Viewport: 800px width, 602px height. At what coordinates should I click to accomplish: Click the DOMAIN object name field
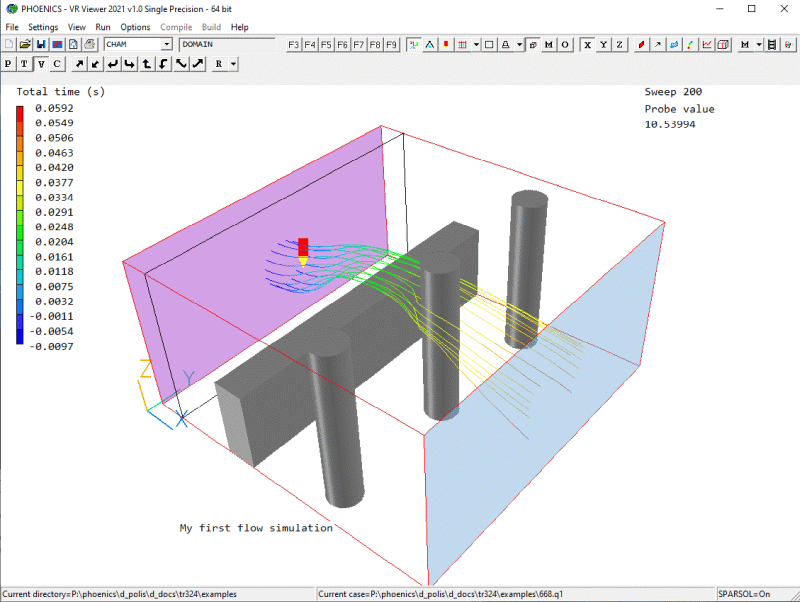pos(226,45)
